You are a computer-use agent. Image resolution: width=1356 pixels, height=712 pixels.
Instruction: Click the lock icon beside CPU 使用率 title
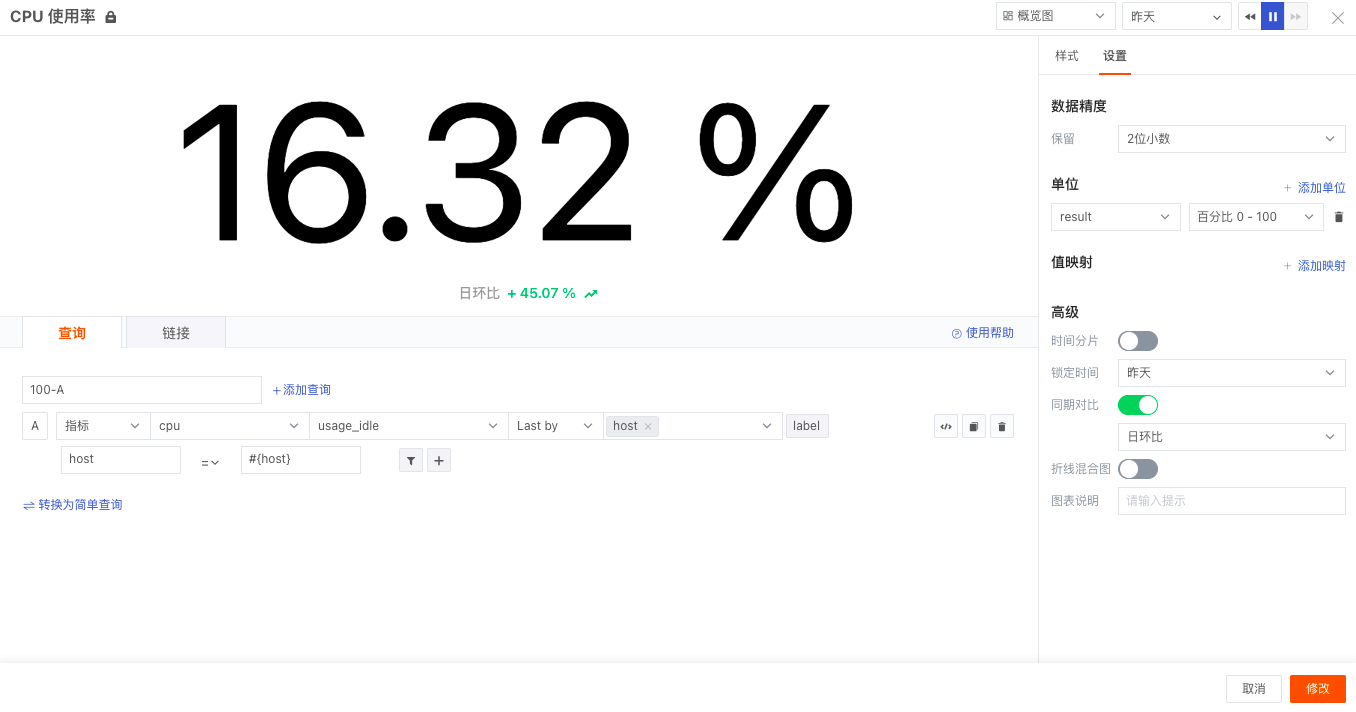pyautogui.click(x=111, y=17)
